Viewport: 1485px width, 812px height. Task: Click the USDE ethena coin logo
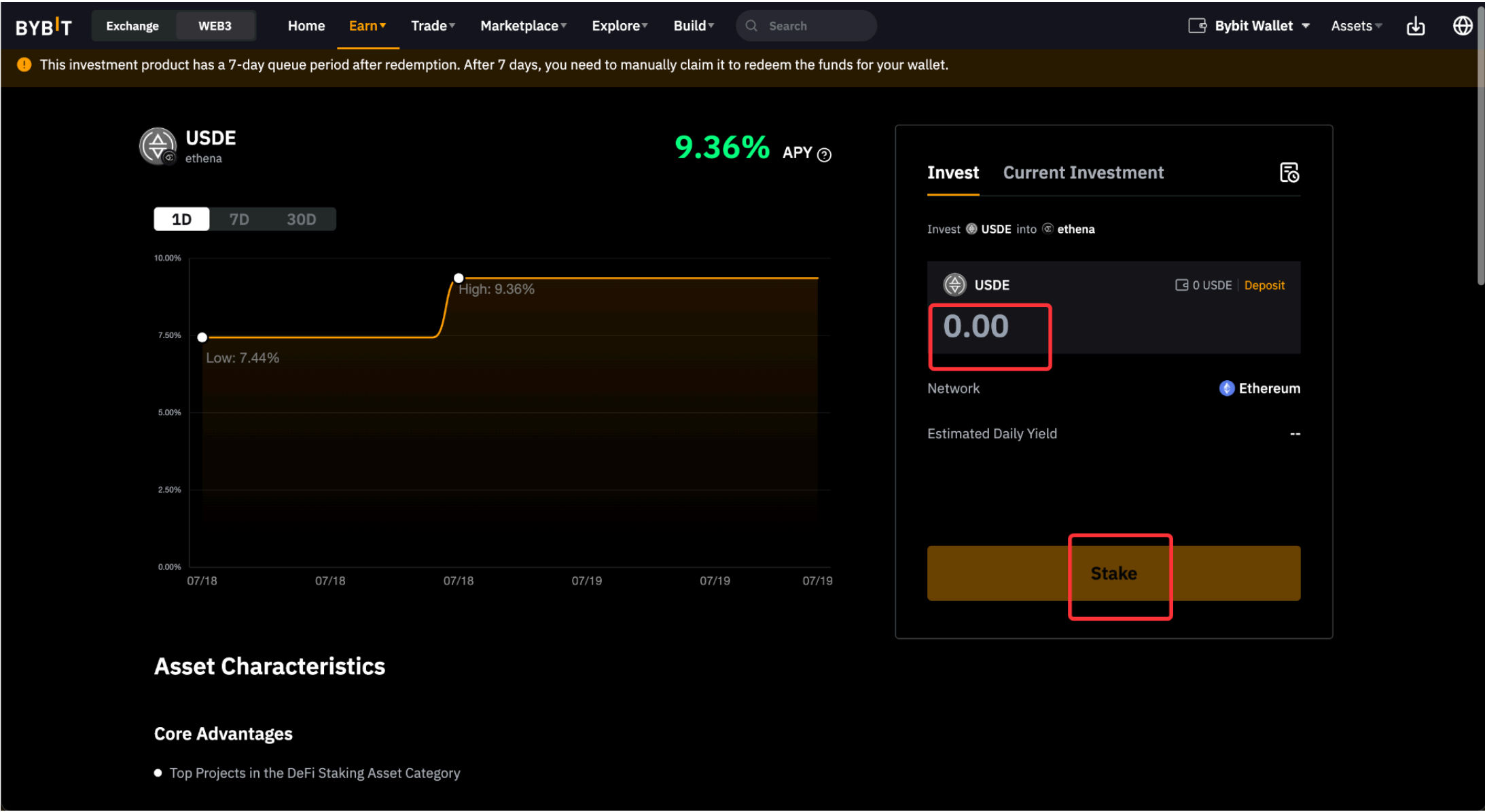click(x=158, y=146)
